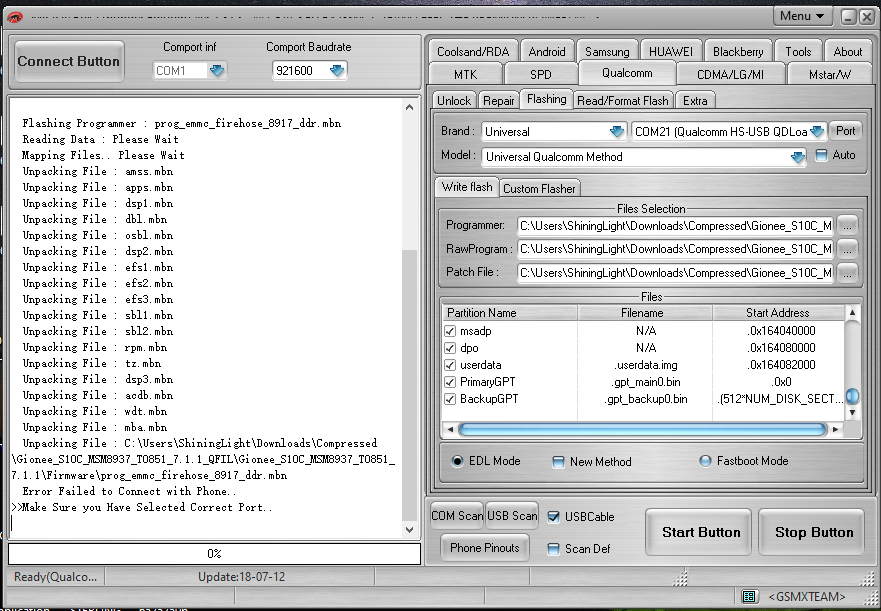Uncheck the PrimaryGPT partition
The width and height of the screenshot is (881, 611).
click(449, 382)
